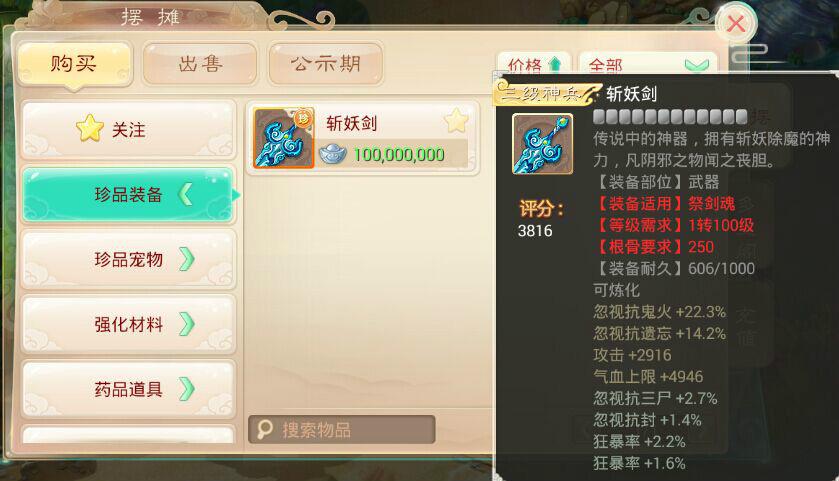Click the silver ingot currency icon
This screenshot has width=839, height=481.
pos(333,155)
